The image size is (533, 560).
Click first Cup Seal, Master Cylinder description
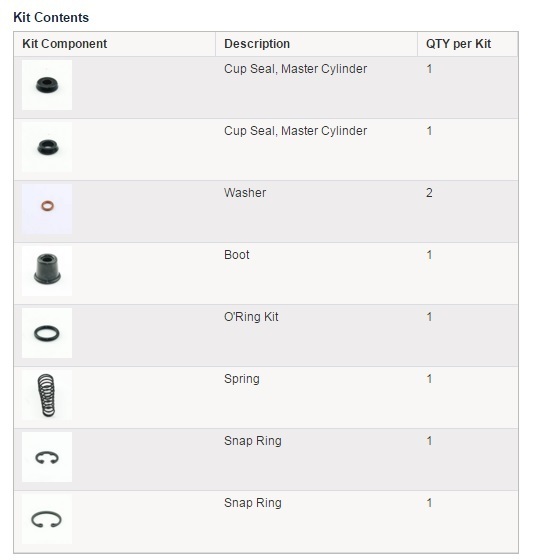pos(295,69)
